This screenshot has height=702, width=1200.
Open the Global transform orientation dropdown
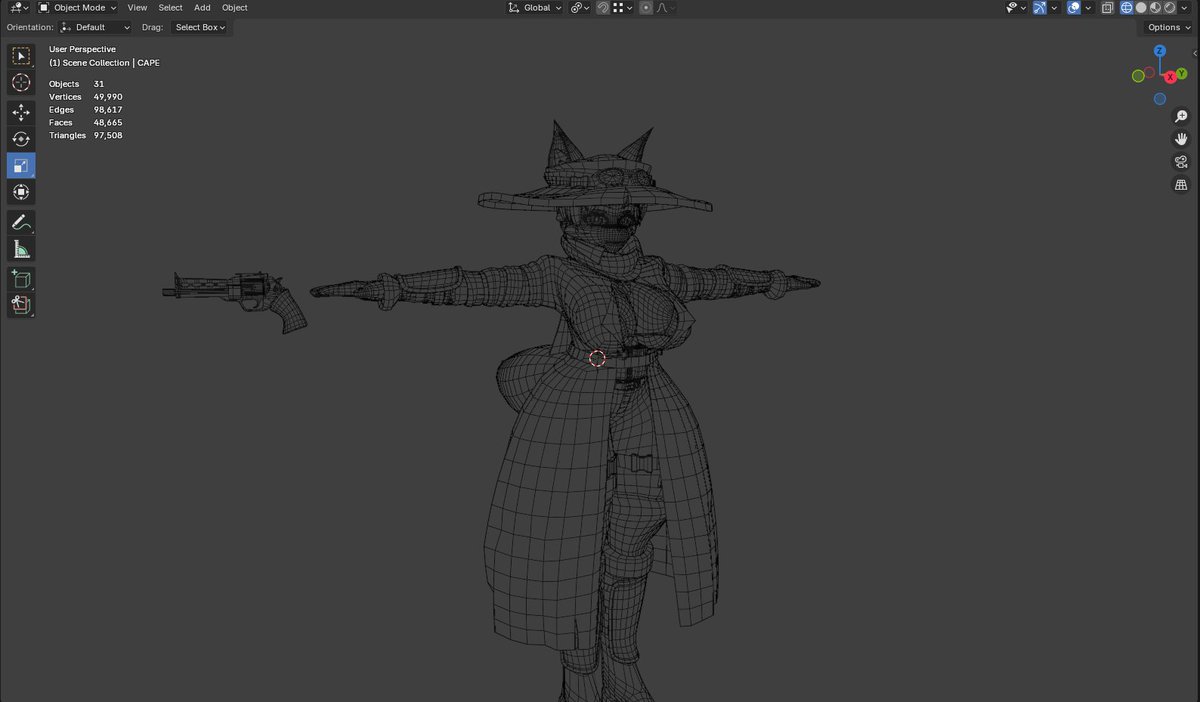534,7
